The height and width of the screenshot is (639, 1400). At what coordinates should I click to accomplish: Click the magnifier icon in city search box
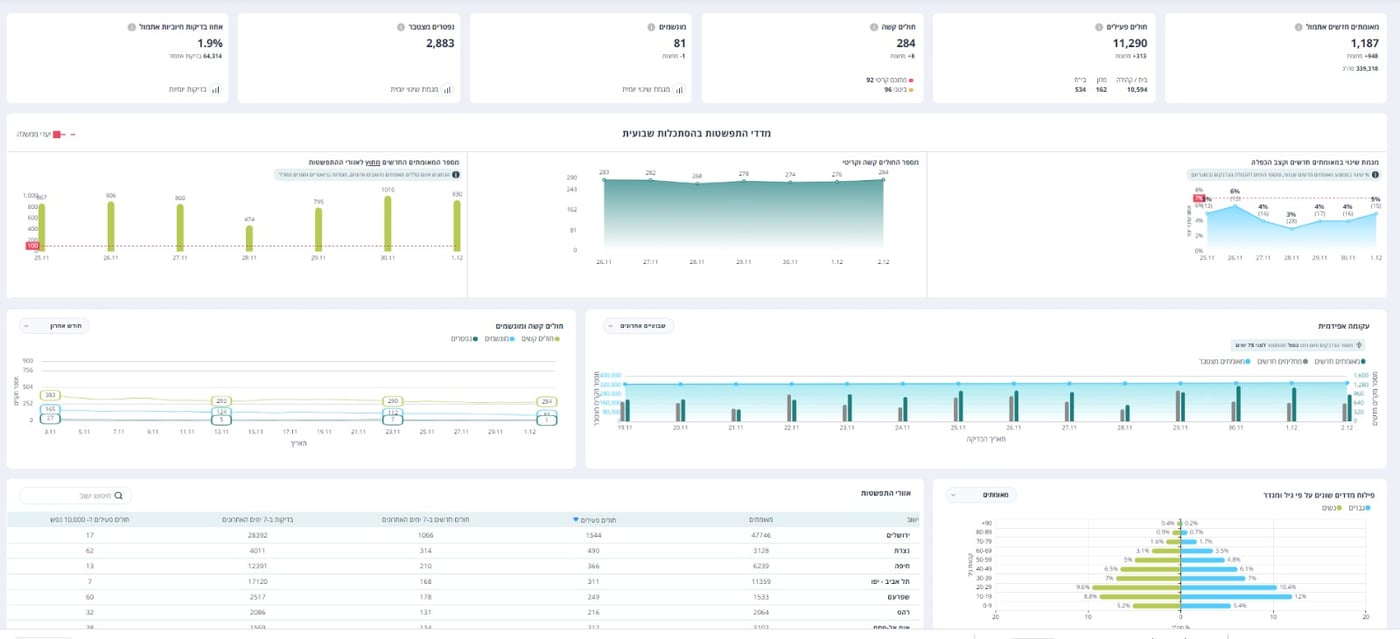tap(119, 495)
